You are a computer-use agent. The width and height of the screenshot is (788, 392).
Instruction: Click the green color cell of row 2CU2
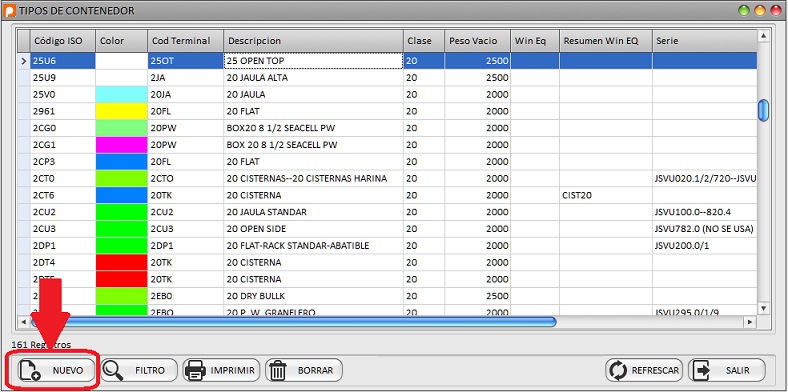122,212
